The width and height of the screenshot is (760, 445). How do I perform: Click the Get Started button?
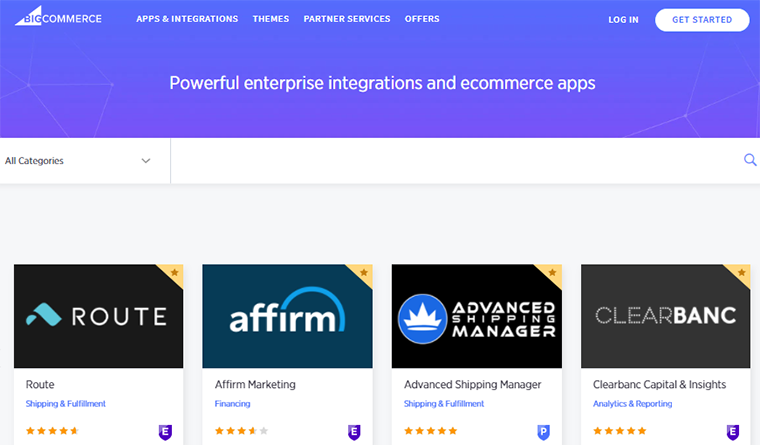pos(702,20)
